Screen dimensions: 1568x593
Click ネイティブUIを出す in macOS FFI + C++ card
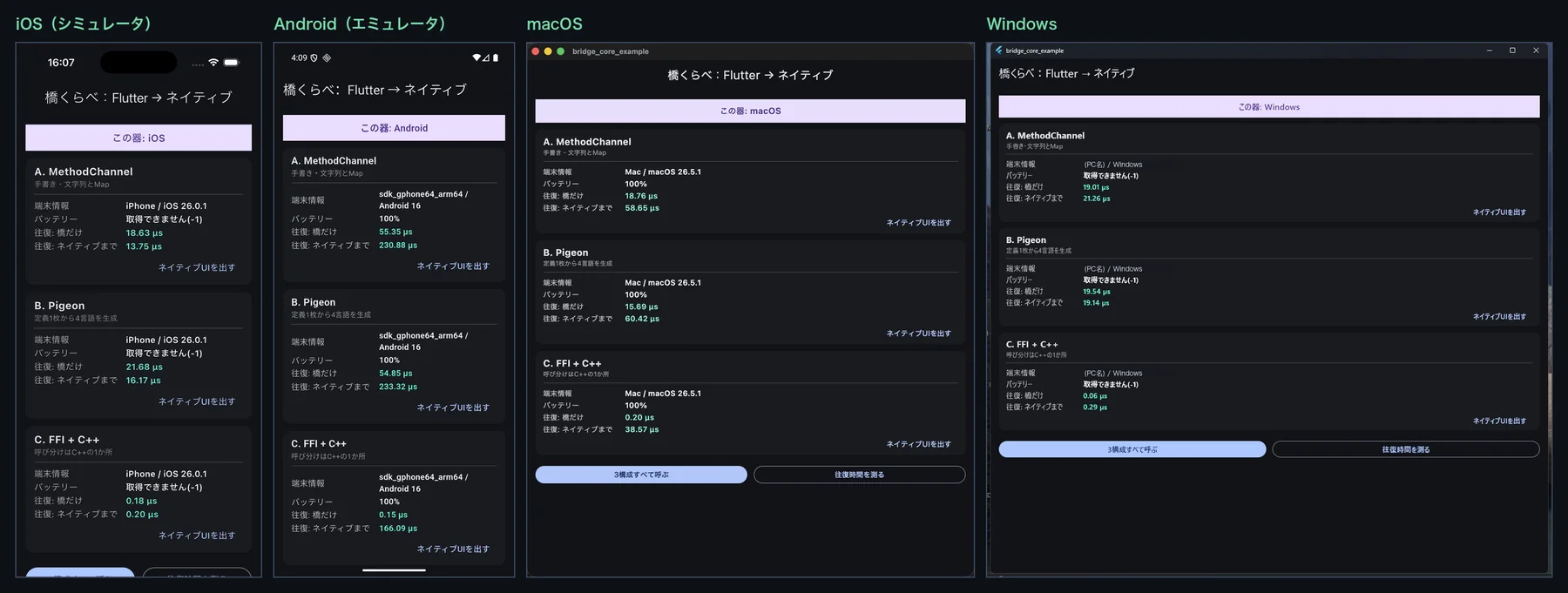tap(919, 444)
